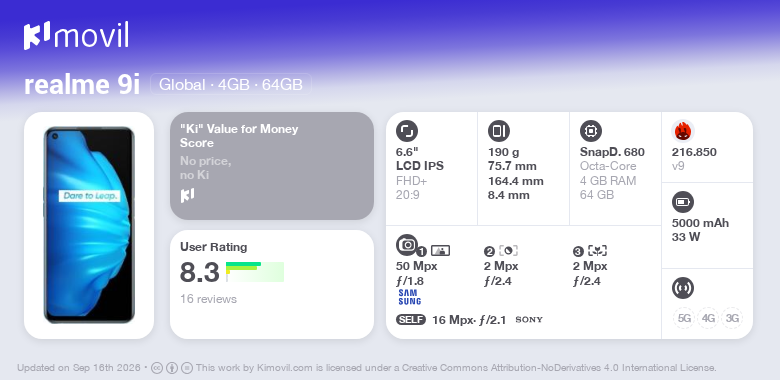Click the realme 9i phone image

pyautogui.click(x=89, y=225)
